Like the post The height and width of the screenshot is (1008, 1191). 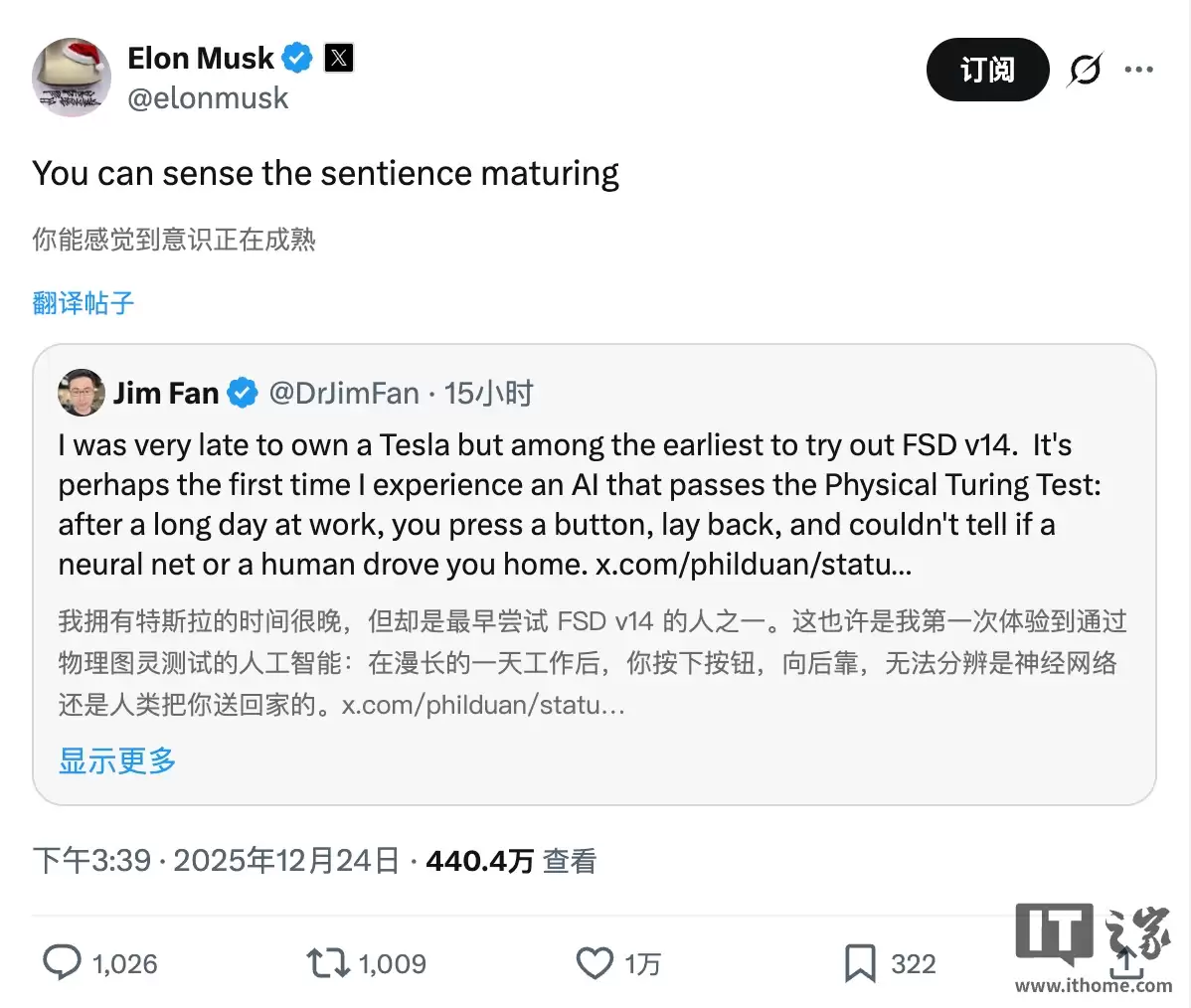[594, 962]
